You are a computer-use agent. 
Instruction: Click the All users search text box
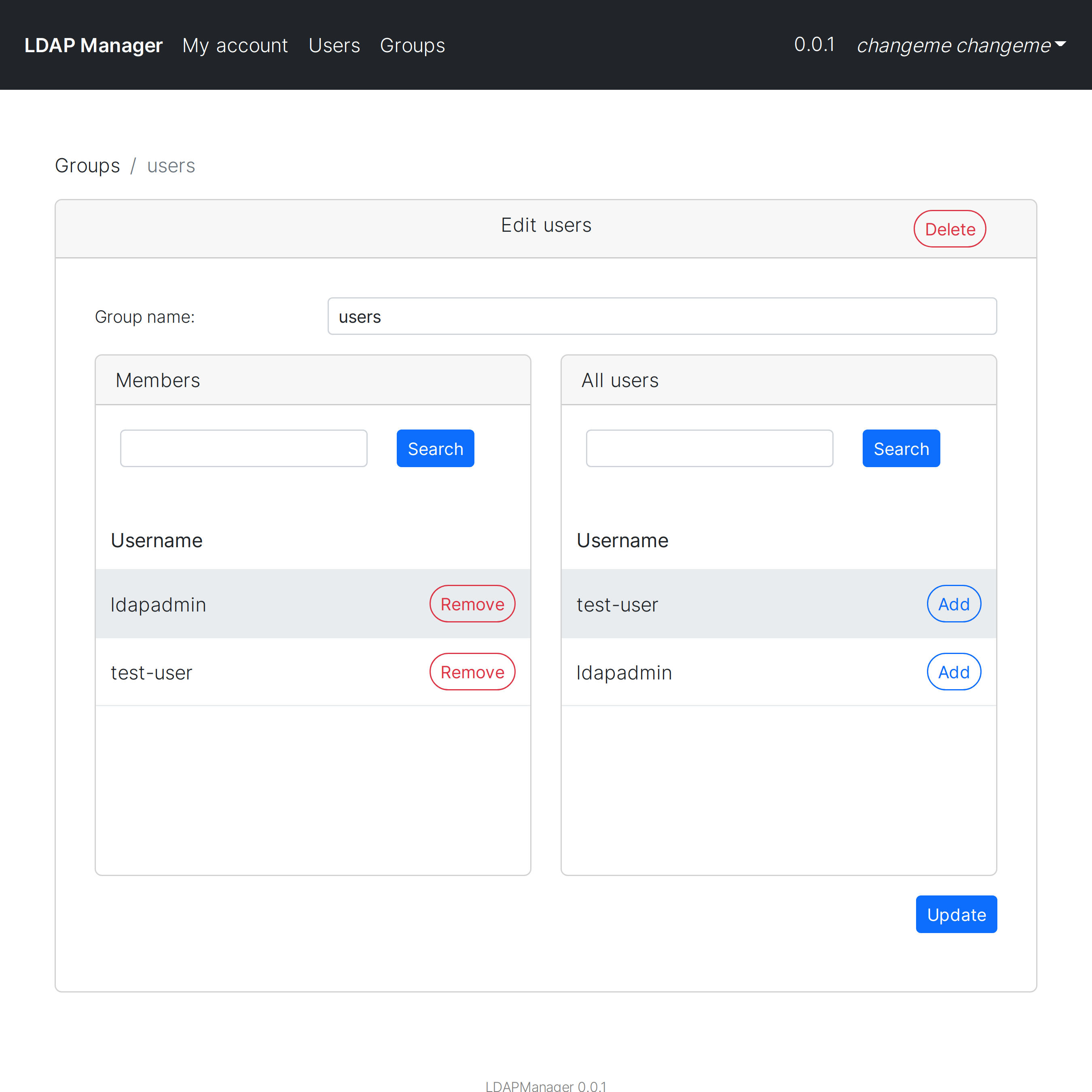(709, 448)
